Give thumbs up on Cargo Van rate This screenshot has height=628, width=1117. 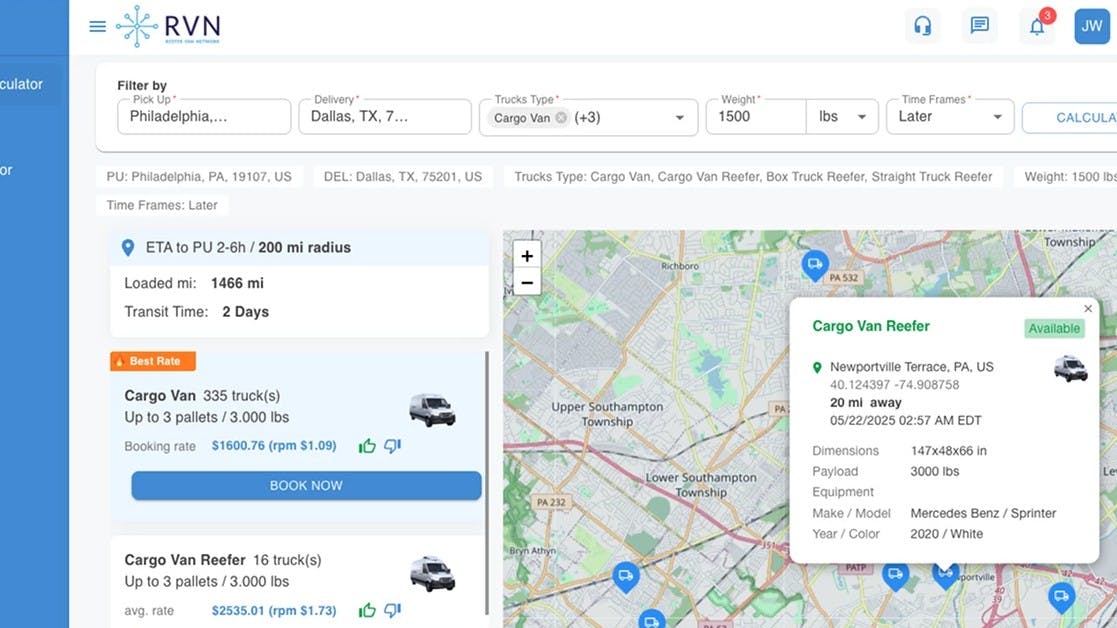click(x=367, y=446)
